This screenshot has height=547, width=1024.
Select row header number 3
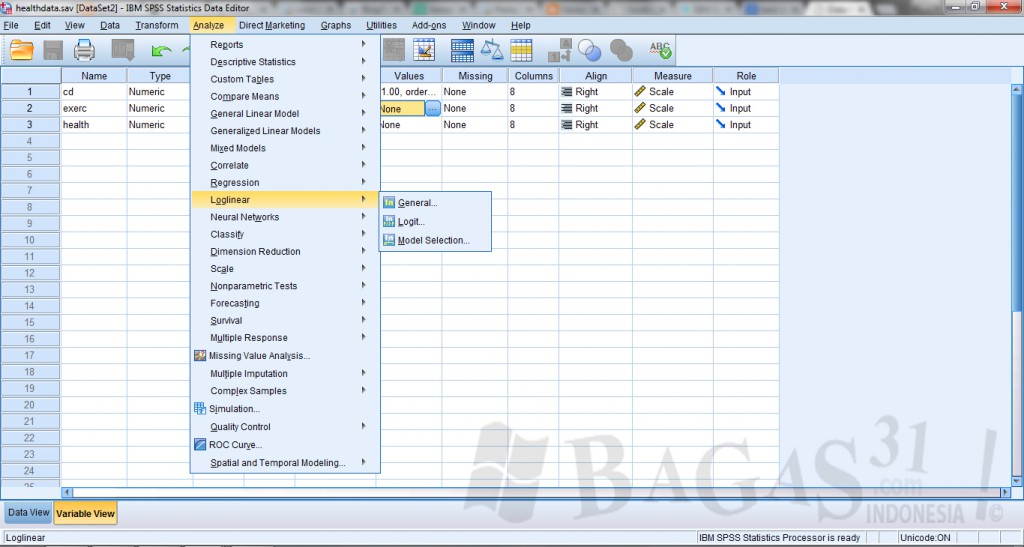[29, 125]
